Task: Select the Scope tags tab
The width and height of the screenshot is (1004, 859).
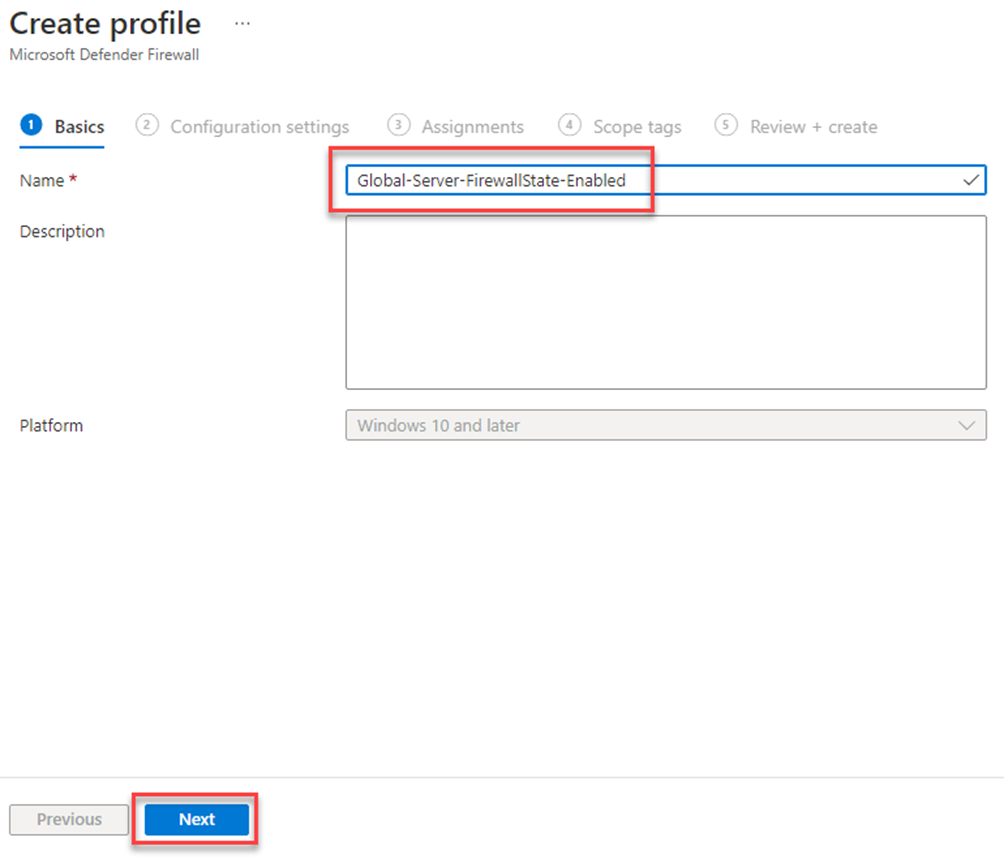Action: pyautogui.click(x=637, y=127)
